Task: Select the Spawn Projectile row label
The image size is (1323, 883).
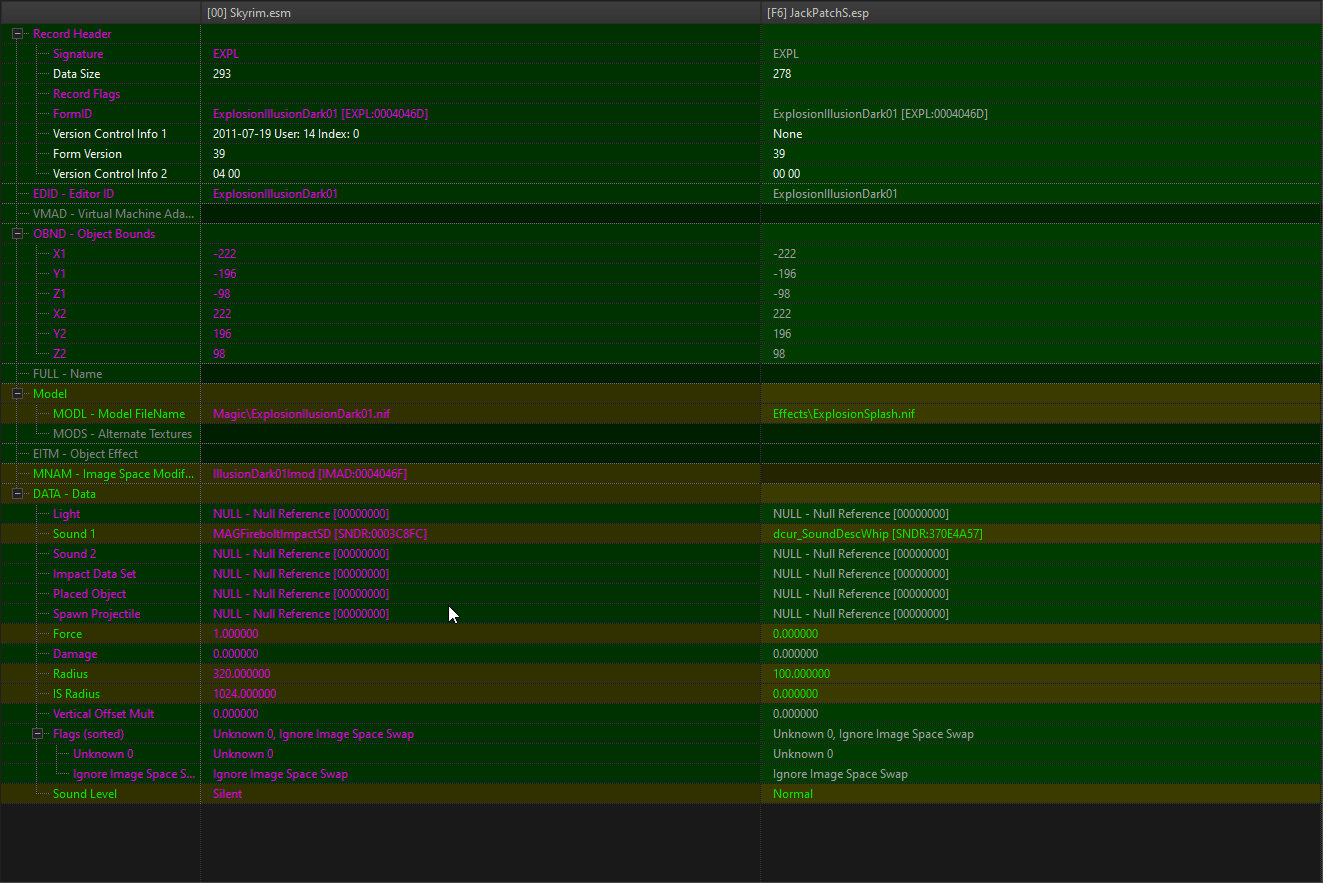Action: click(x=96, y=614)
